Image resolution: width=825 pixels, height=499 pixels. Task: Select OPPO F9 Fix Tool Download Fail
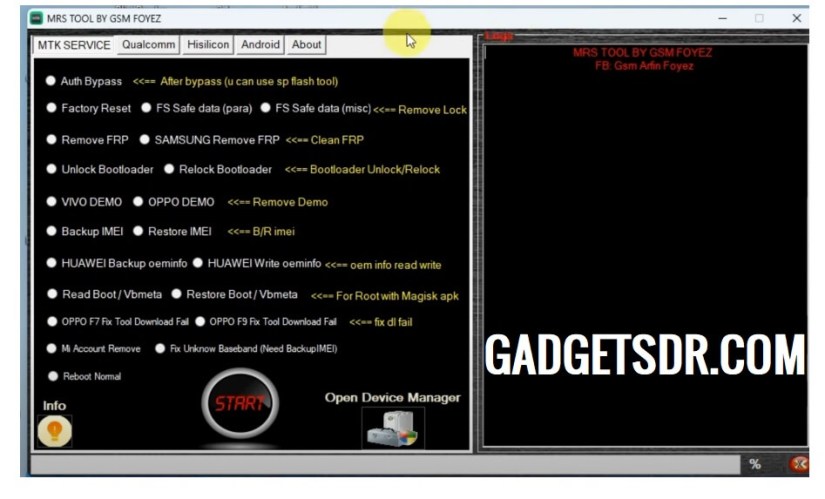coord(266,321)
